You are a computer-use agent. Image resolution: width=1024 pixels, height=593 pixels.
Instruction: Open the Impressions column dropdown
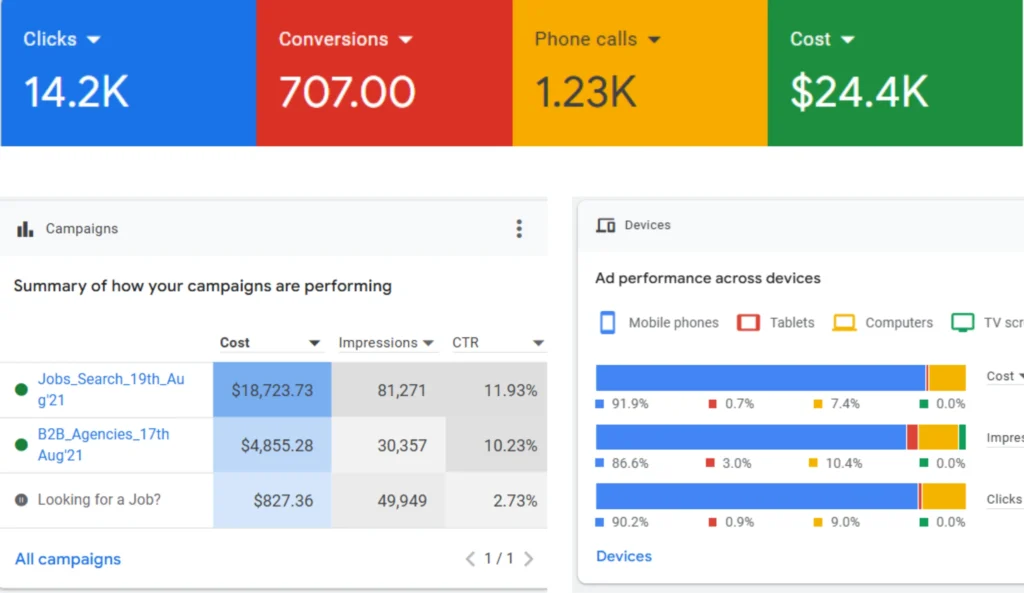click(429, 343)
